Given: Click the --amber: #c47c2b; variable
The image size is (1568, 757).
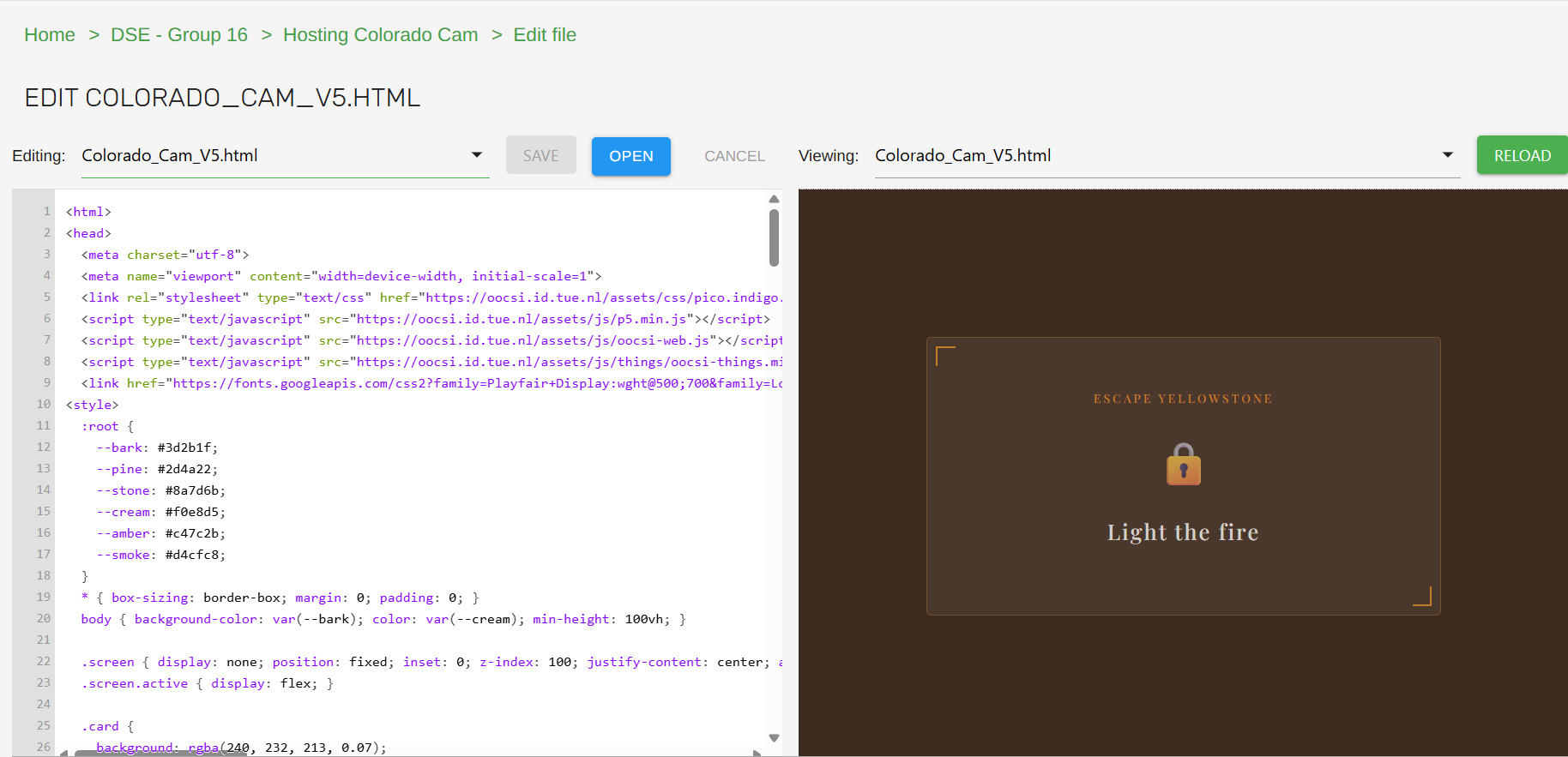Looking at the screenshot, I should coord(161,533).
